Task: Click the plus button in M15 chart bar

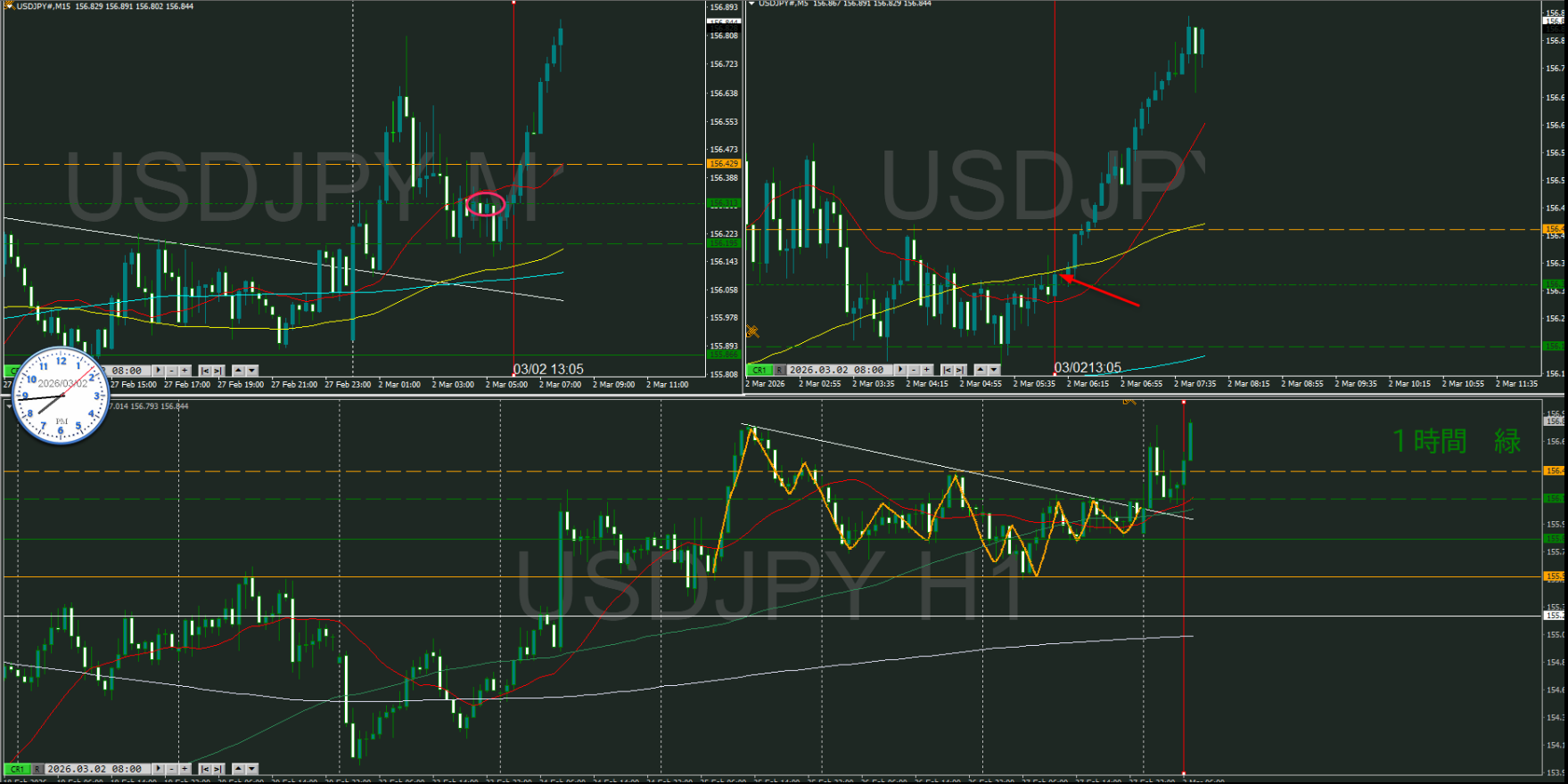Action: (x=185, y=371)
